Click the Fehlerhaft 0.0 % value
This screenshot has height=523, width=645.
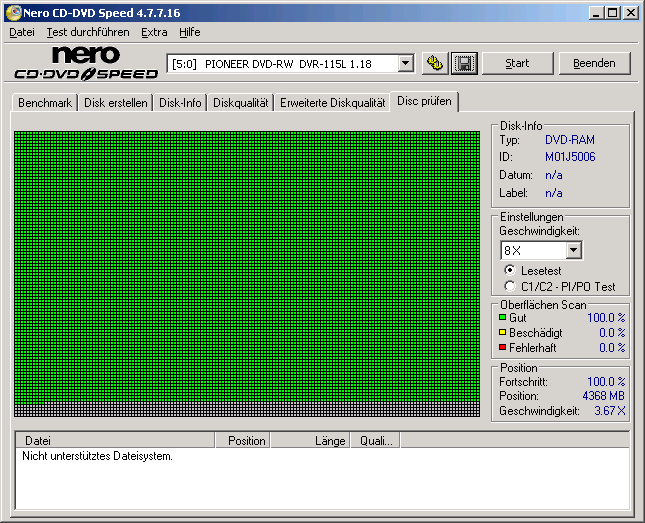click(612, 348)
